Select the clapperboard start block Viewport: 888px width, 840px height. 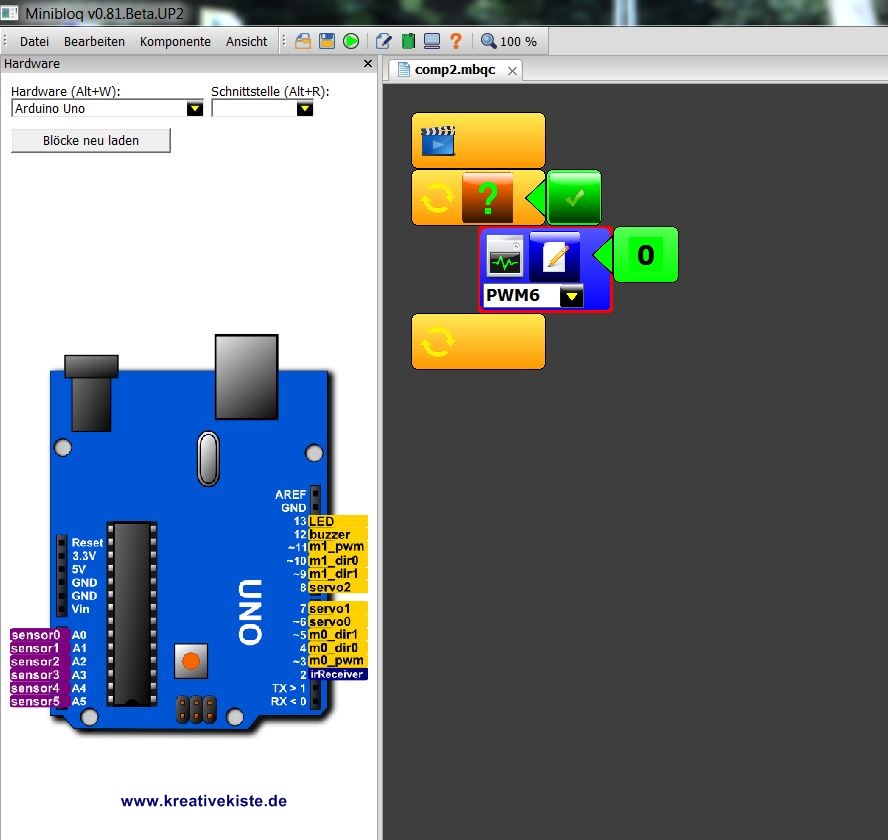(x=438, y=140)
